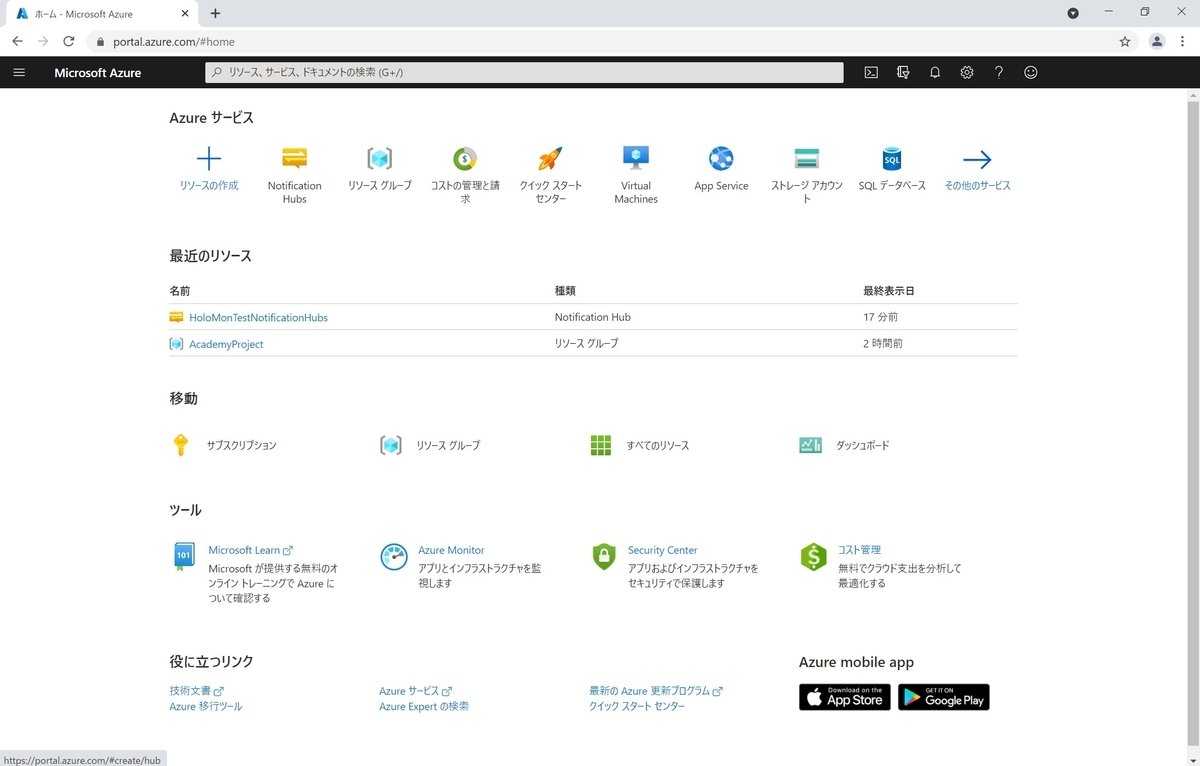Open Virtual Machines service icon
Image resolution: width=1200 pixels, height=766 pixels.
click(x=636, y=158)
